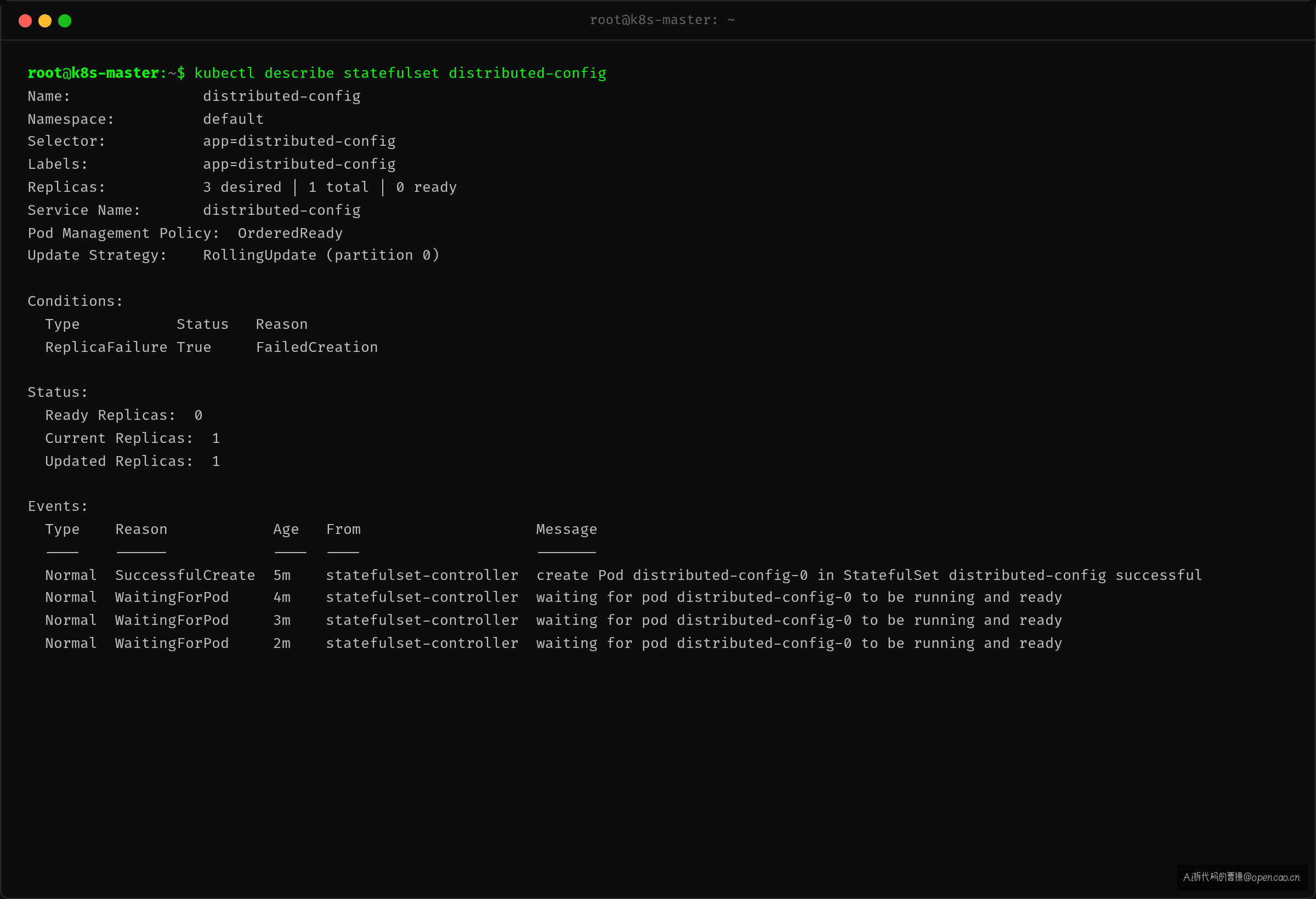Click the OrderedReady policy value
The image size is (1316, 899).
tap(290, 233)
